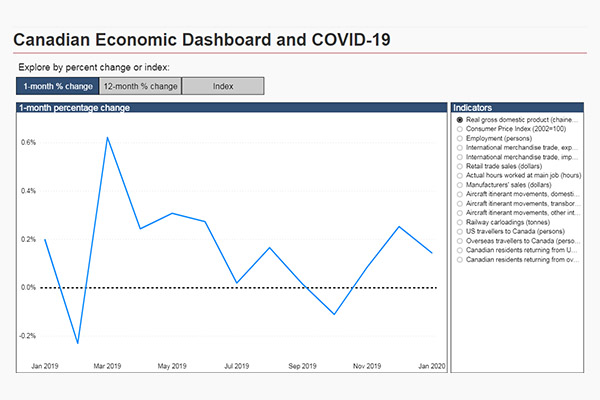The width and height of the screenshot is (600, 400).
Task: Select Employment (persons) radio button
Action: click(x=460, y=139)
